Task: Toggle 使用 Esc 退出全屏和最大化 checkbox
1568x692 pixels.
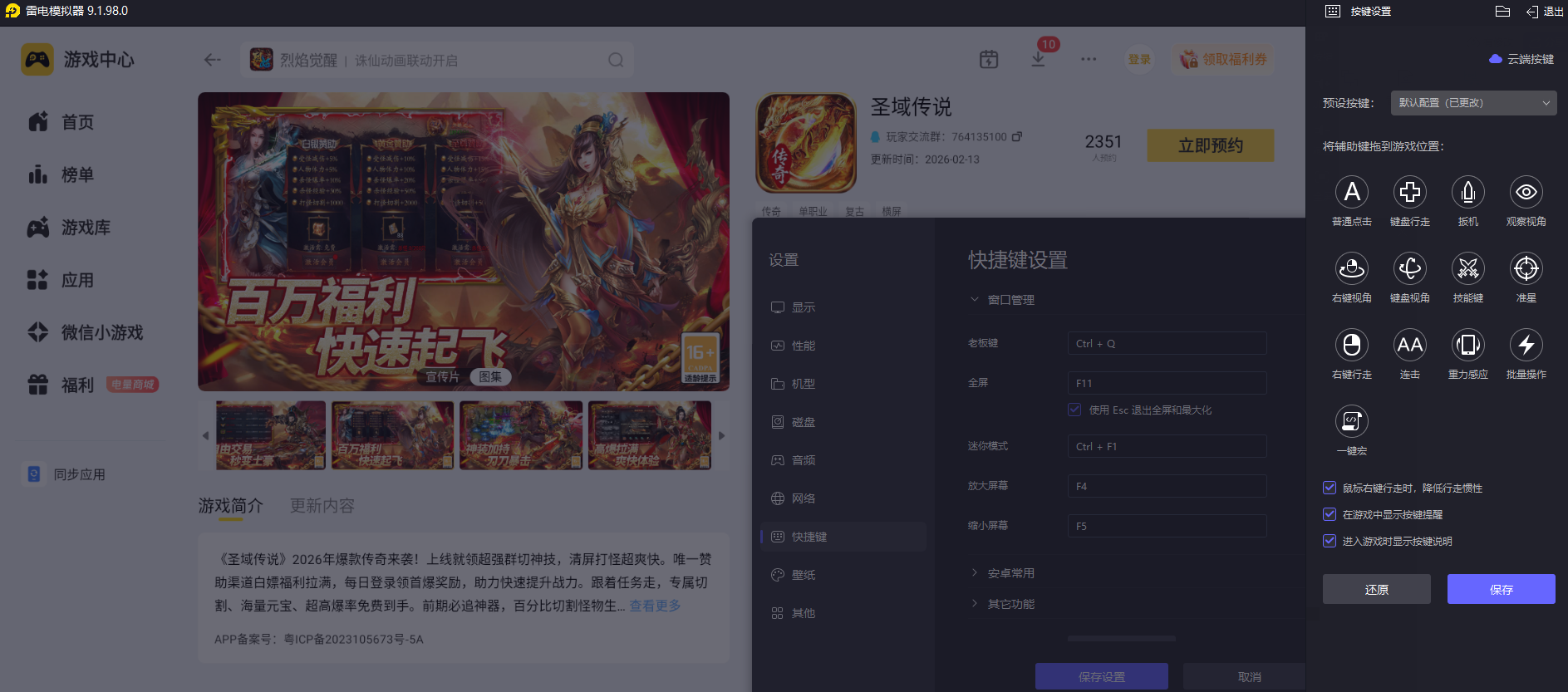Action: (1074, 410)
